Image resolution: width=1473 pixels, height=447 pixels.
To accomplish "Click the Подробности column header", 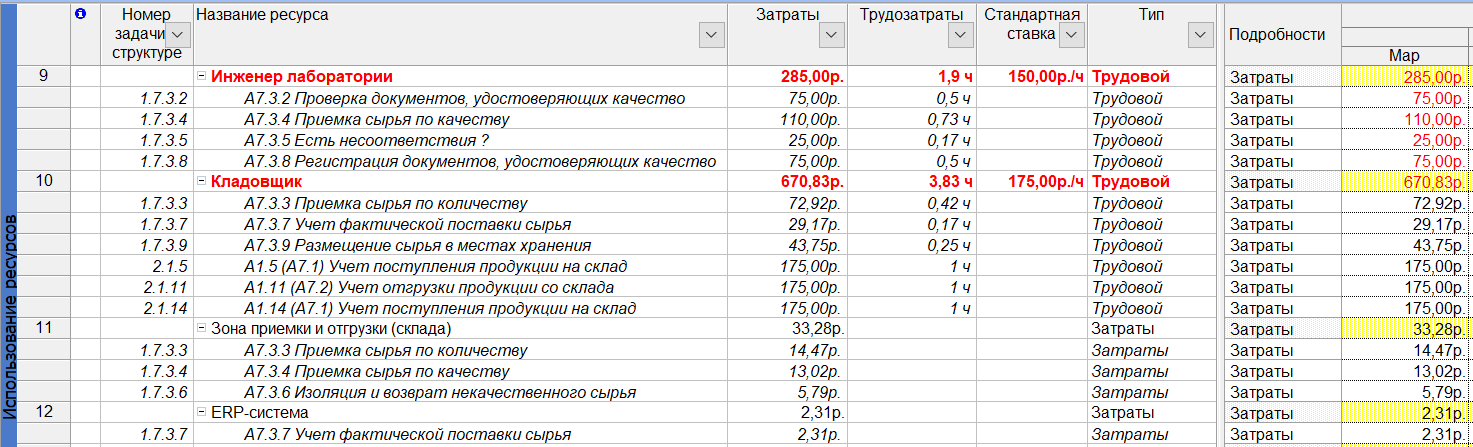I will pyautogui.click(x=1276, y=34).
